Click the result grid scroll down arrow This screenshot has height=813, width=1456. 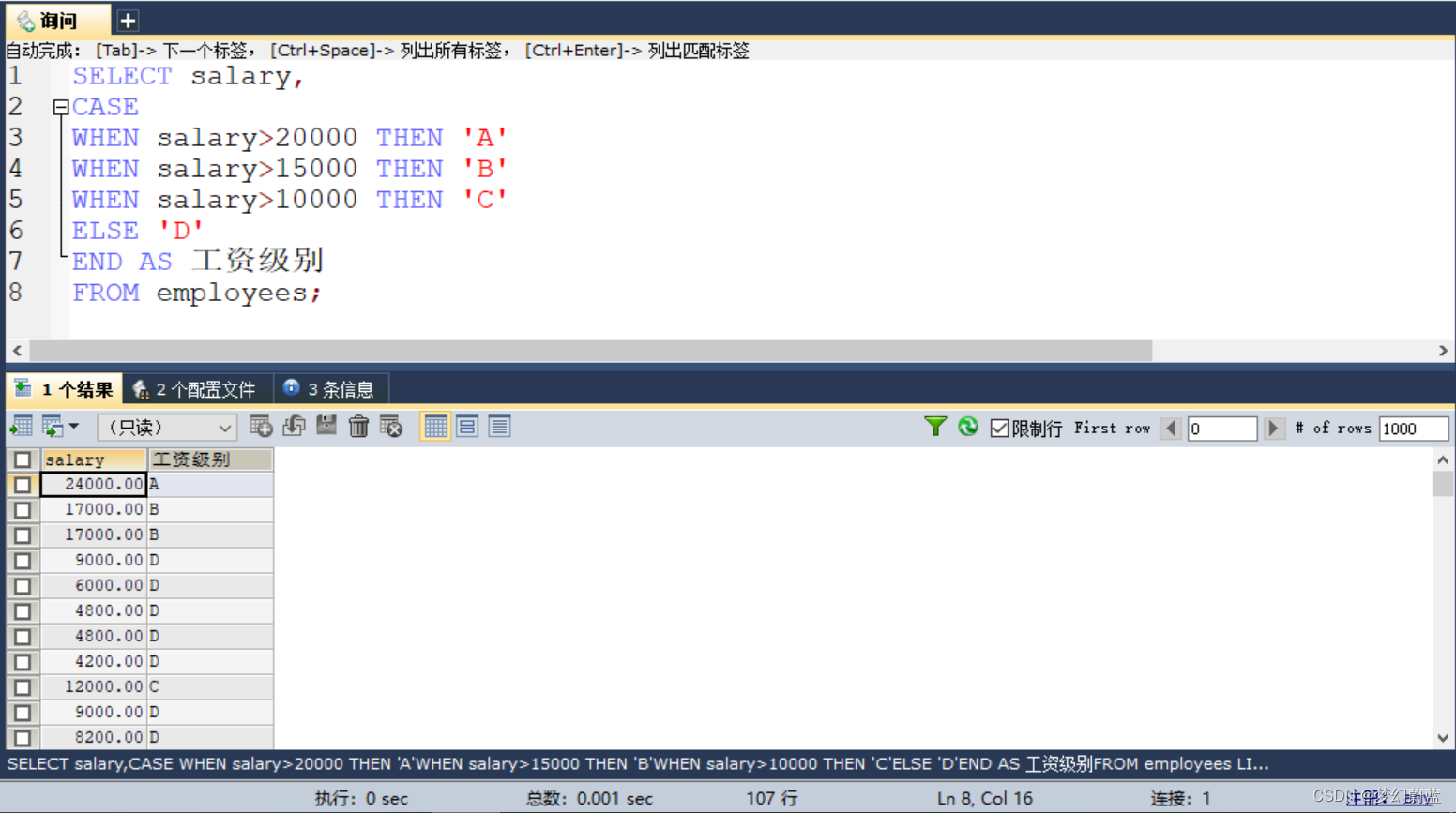(x=1443, y=738)
